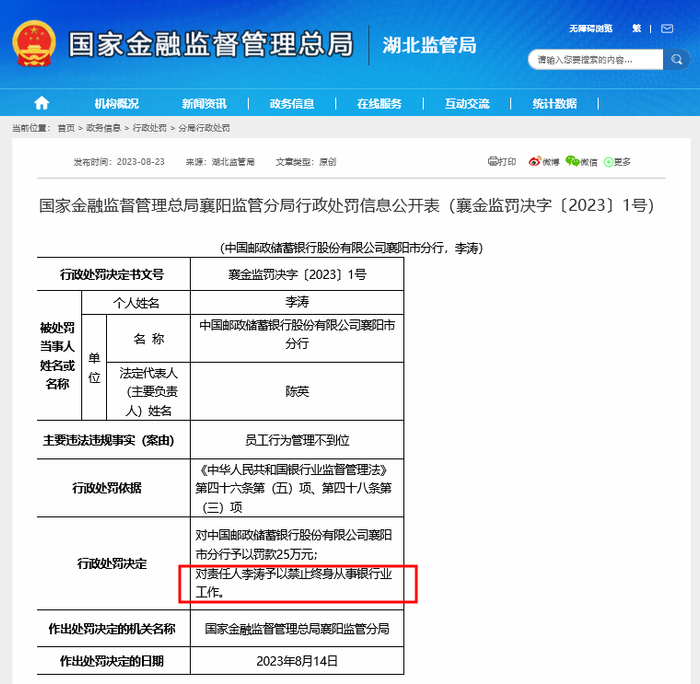The width and height of the screenshot is (700, 684).
Task: Click the 国家金融监督管理总局襄阳监管分局 cell
Action: tap(297, 629)
